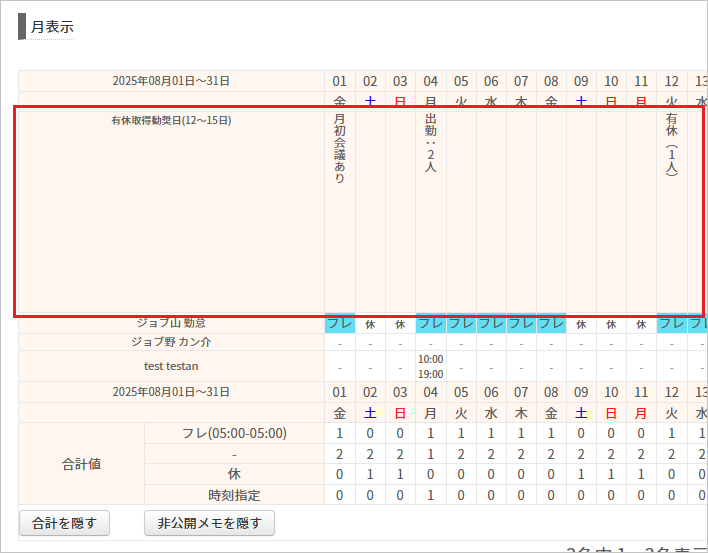Click the 時刻指定 totals row label
This screenshot has height=553, width=708.
coord(234,494)
